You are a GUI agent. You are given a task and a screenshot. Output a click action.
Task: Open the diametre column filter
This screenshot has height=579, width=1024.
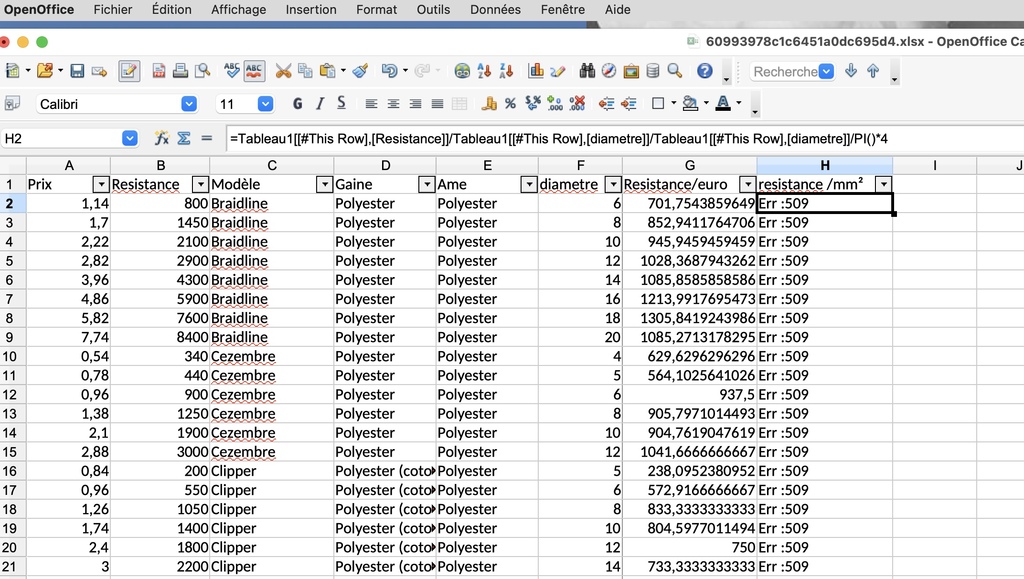(x=613, y=185)
